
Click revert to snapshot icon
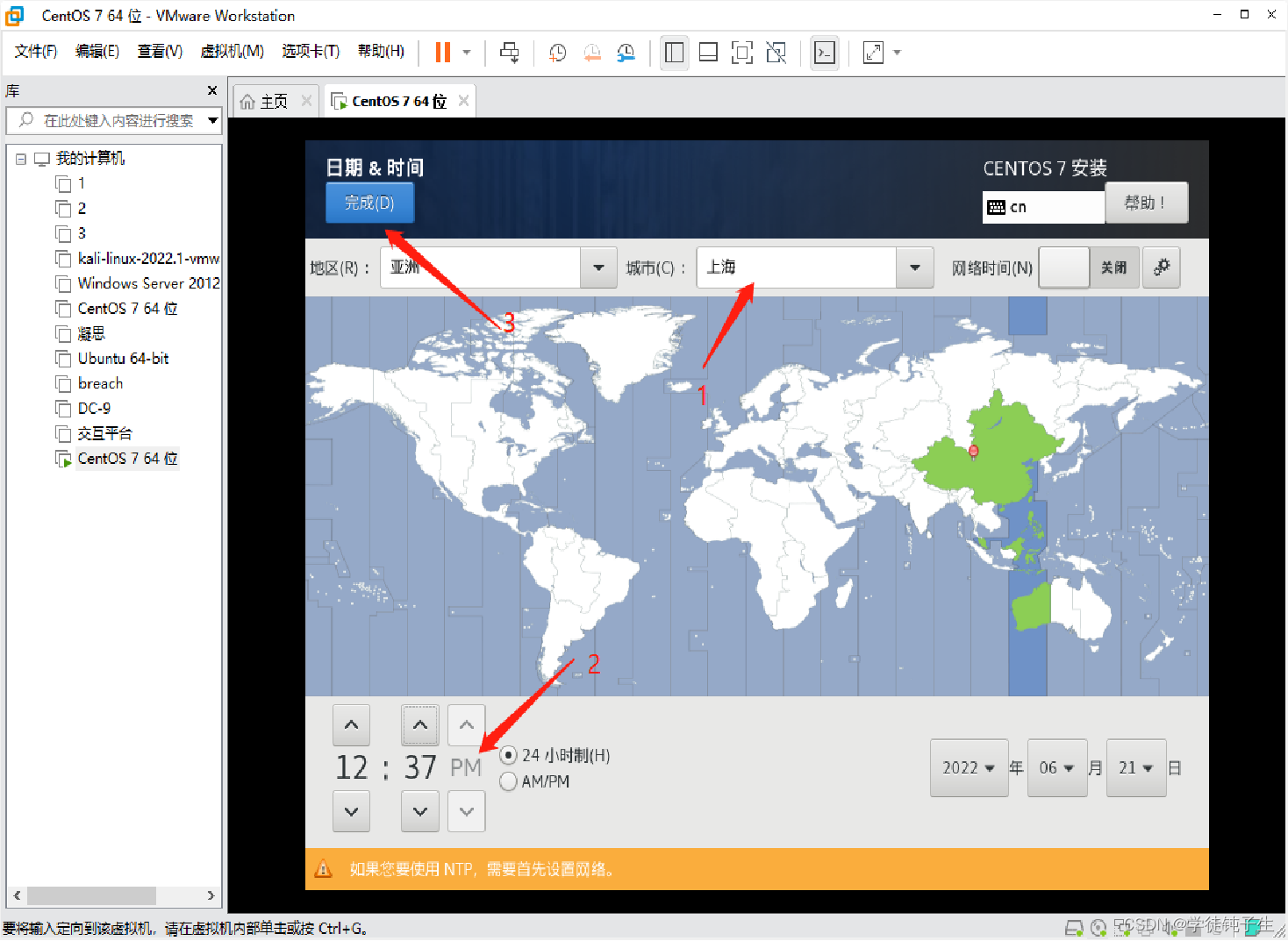pos(592,53)
